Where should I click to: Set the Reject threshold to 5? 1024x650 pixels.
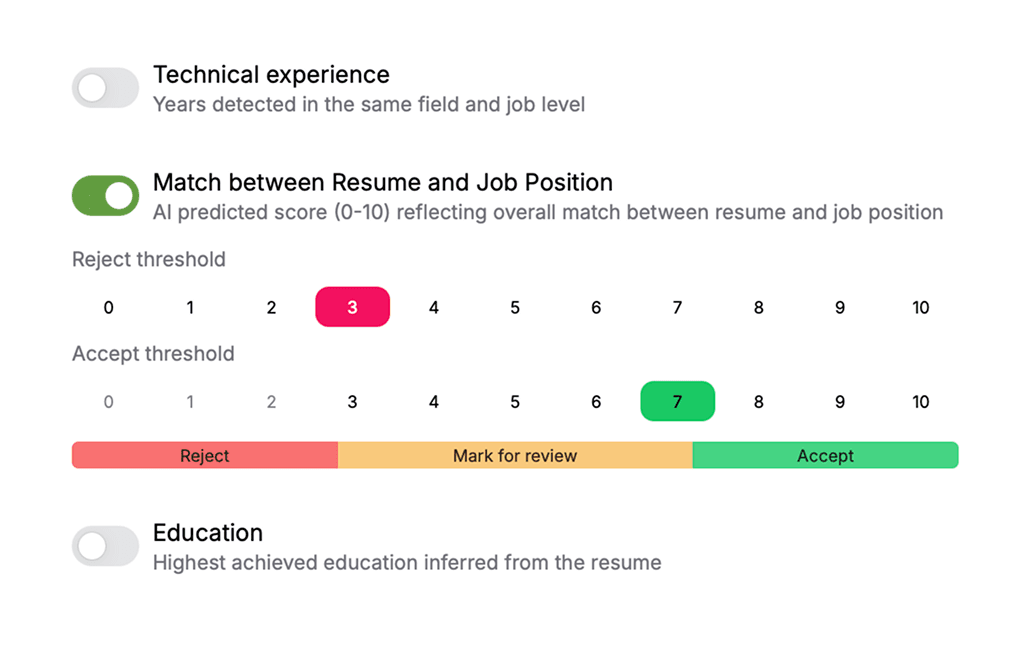[514, 307]
